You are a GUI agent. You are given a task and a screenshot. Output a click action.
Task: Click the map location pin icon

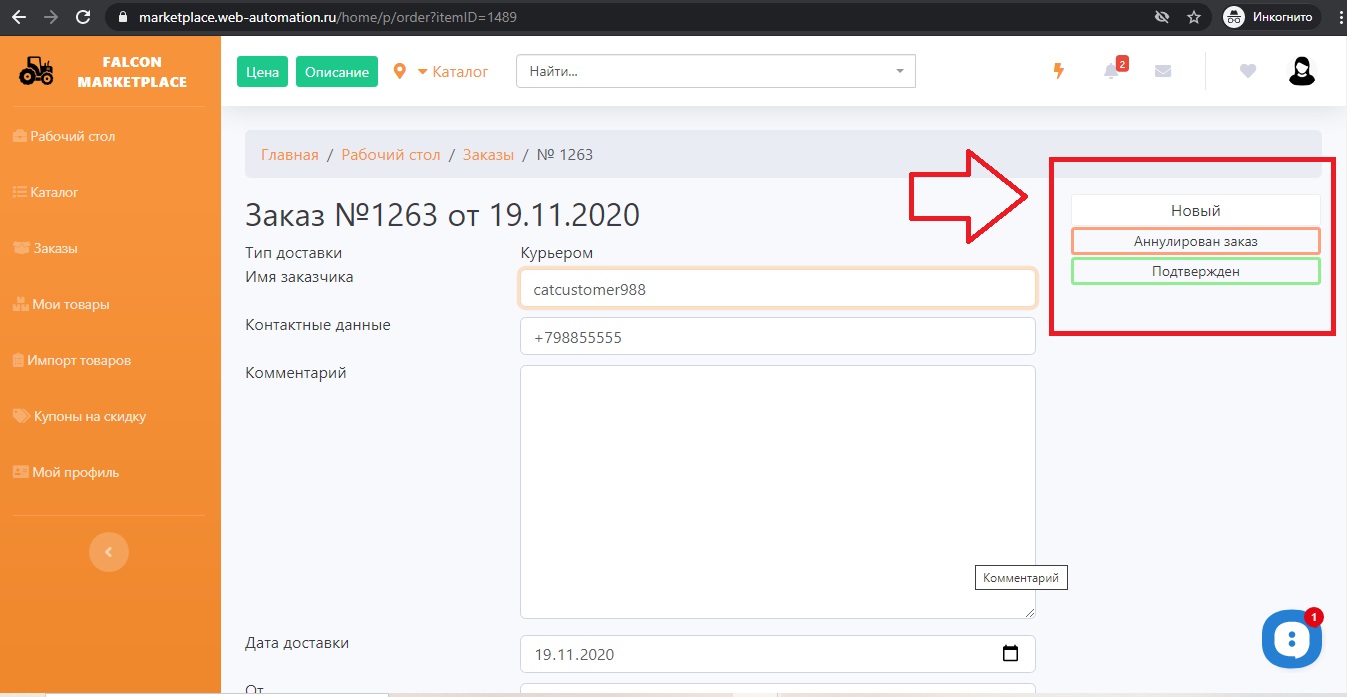point(400,72)
